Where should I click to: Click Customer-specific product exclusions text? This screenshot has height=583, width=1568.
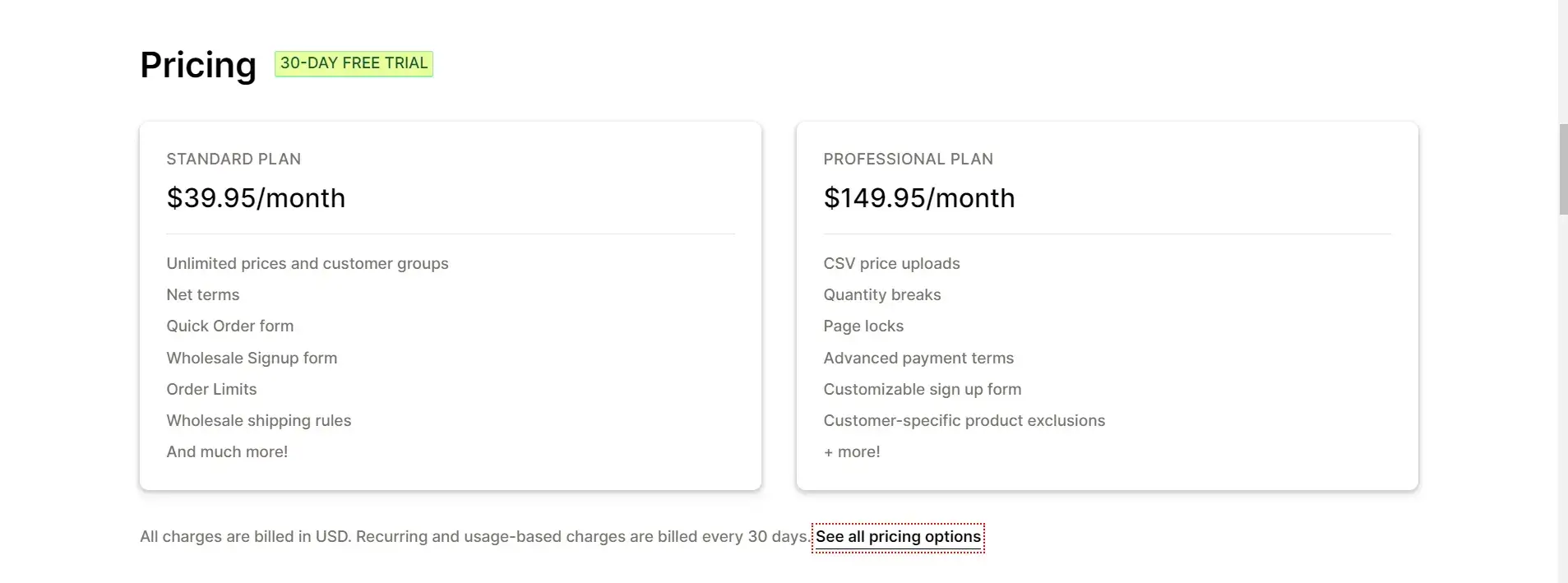click(964, 421)
